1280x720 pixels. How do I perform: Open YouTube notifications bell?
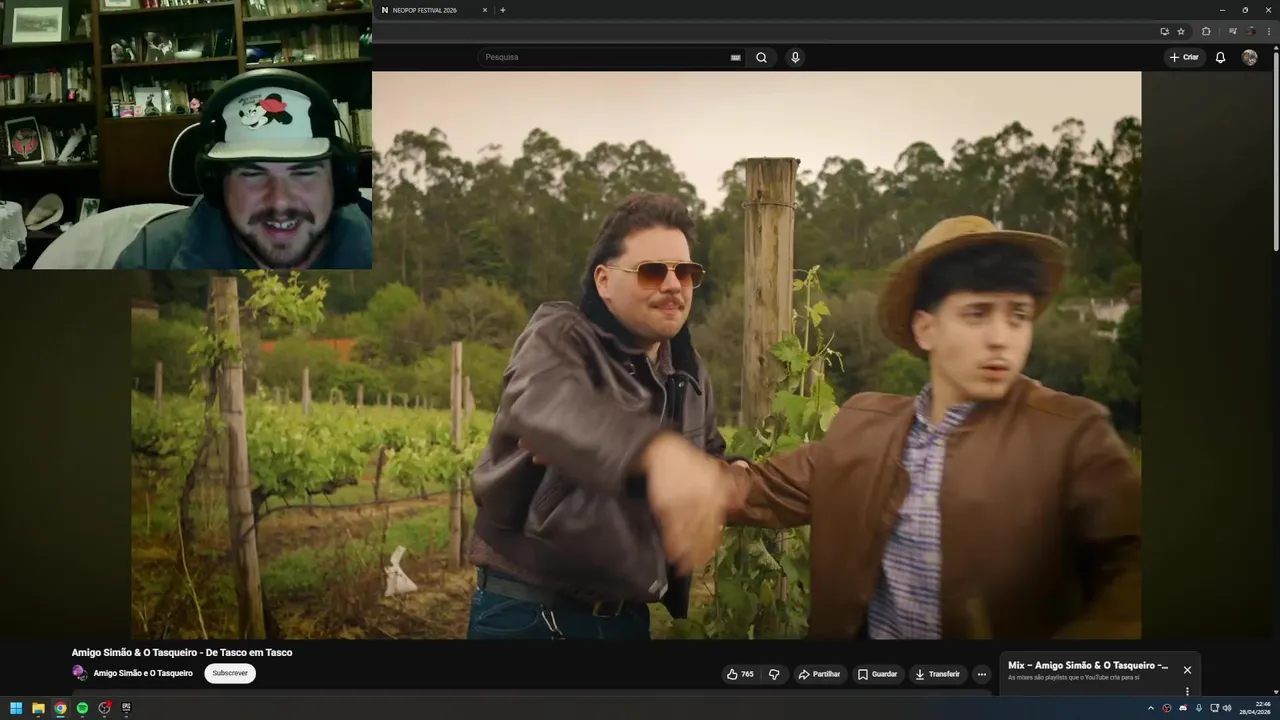(x=1220, y=57)
